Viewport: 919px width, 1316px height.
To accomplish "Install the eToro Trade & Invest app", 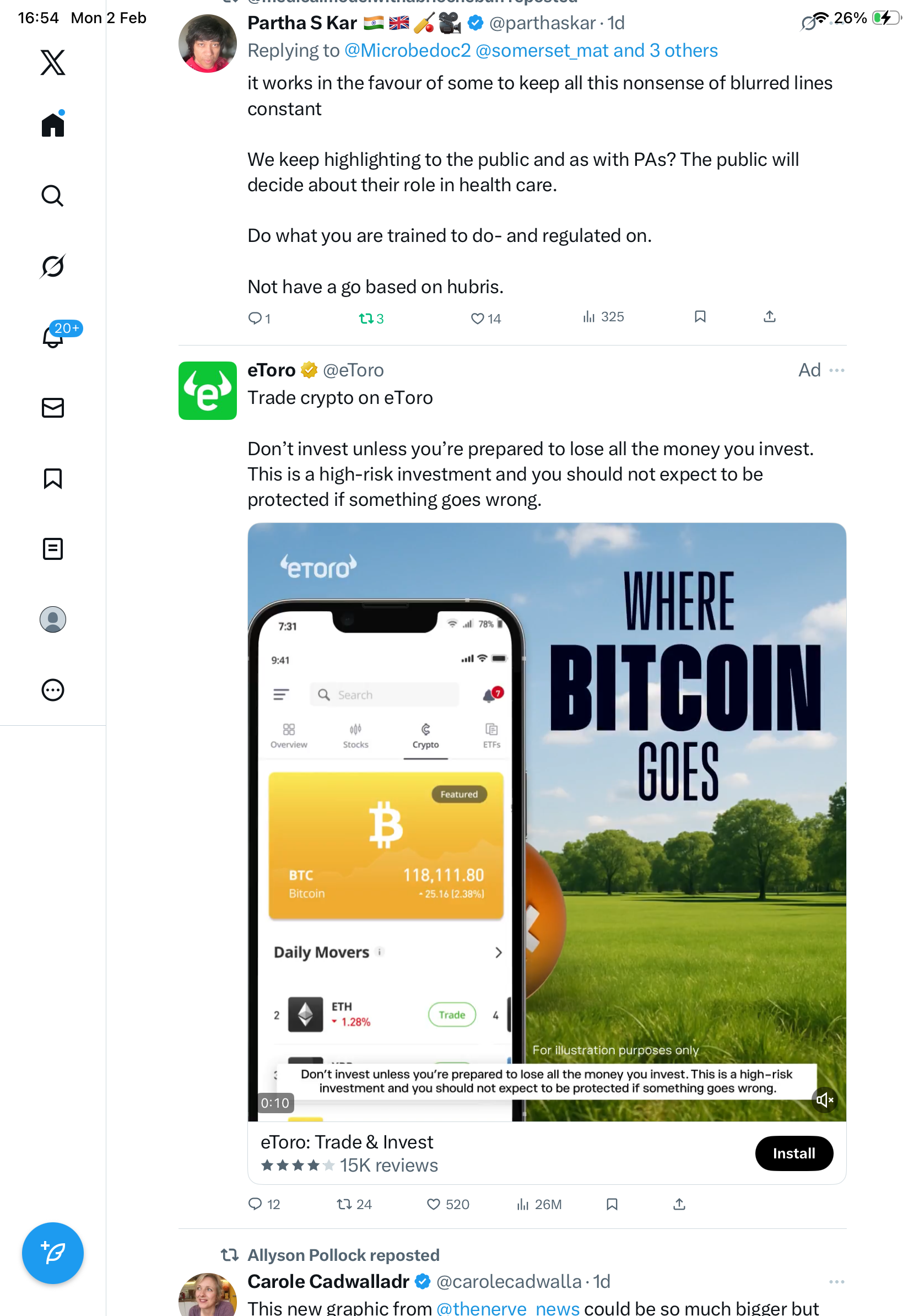I will (793, 1153).
